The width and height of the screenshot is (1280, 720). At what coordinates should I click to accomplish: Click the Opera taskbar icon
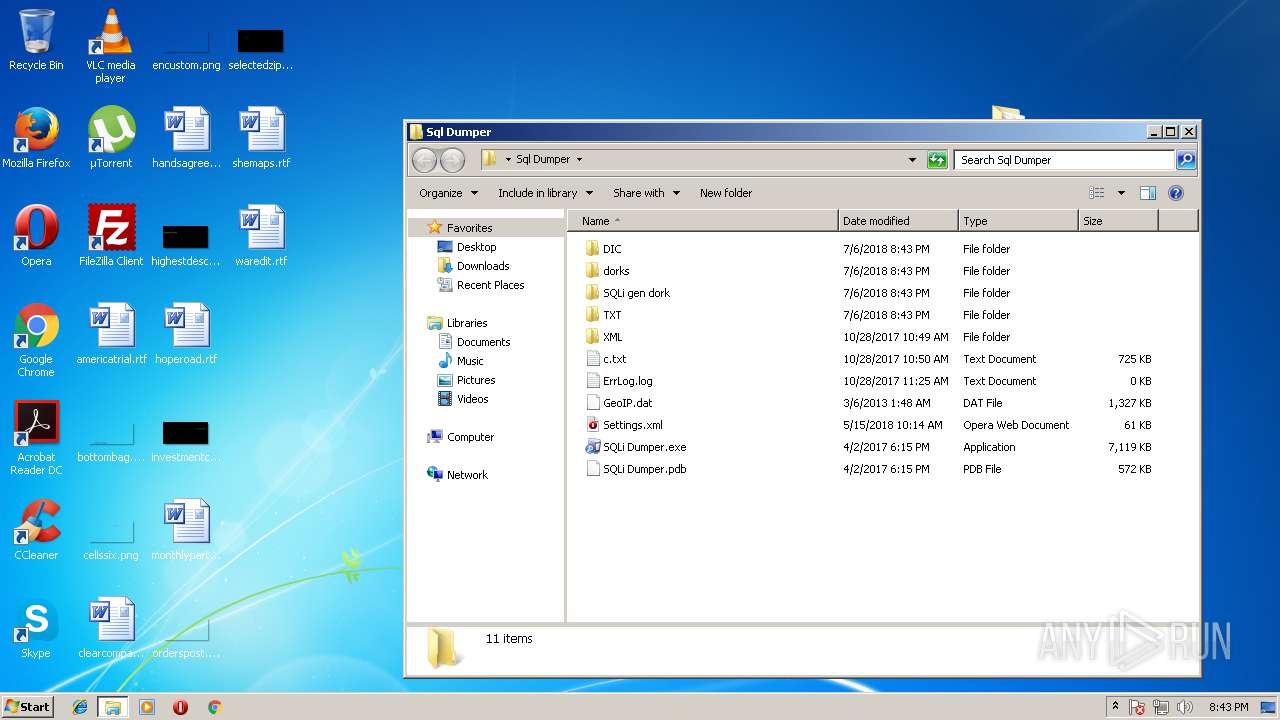181,707
